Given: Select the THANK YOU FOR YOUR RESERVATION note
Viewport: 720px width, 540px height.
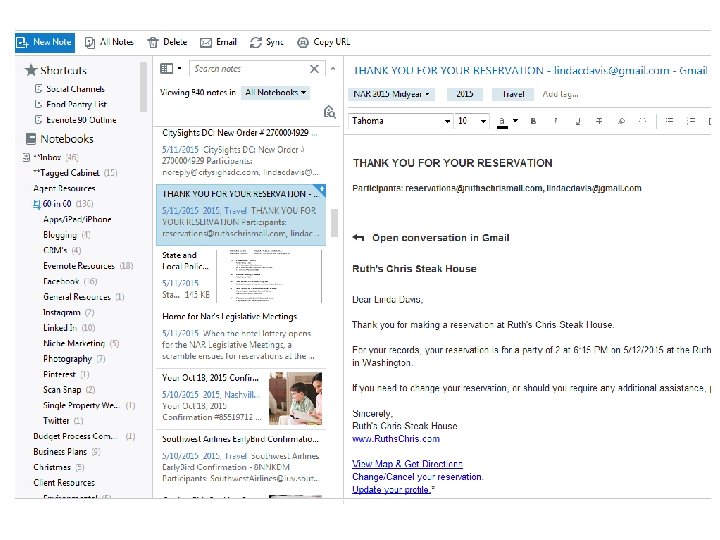Looking at the screenshot, I should (x=240, y=215).
